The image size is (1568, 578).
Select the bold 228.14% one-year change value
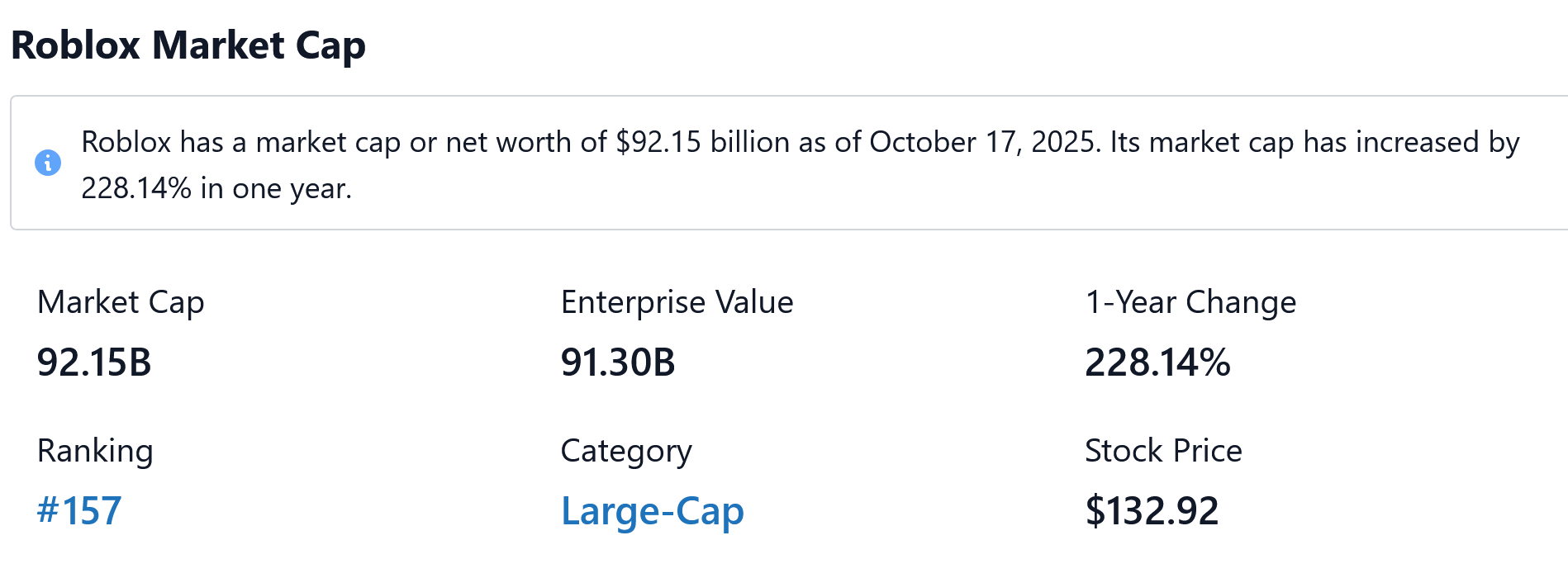click(x=1157, y=362)
